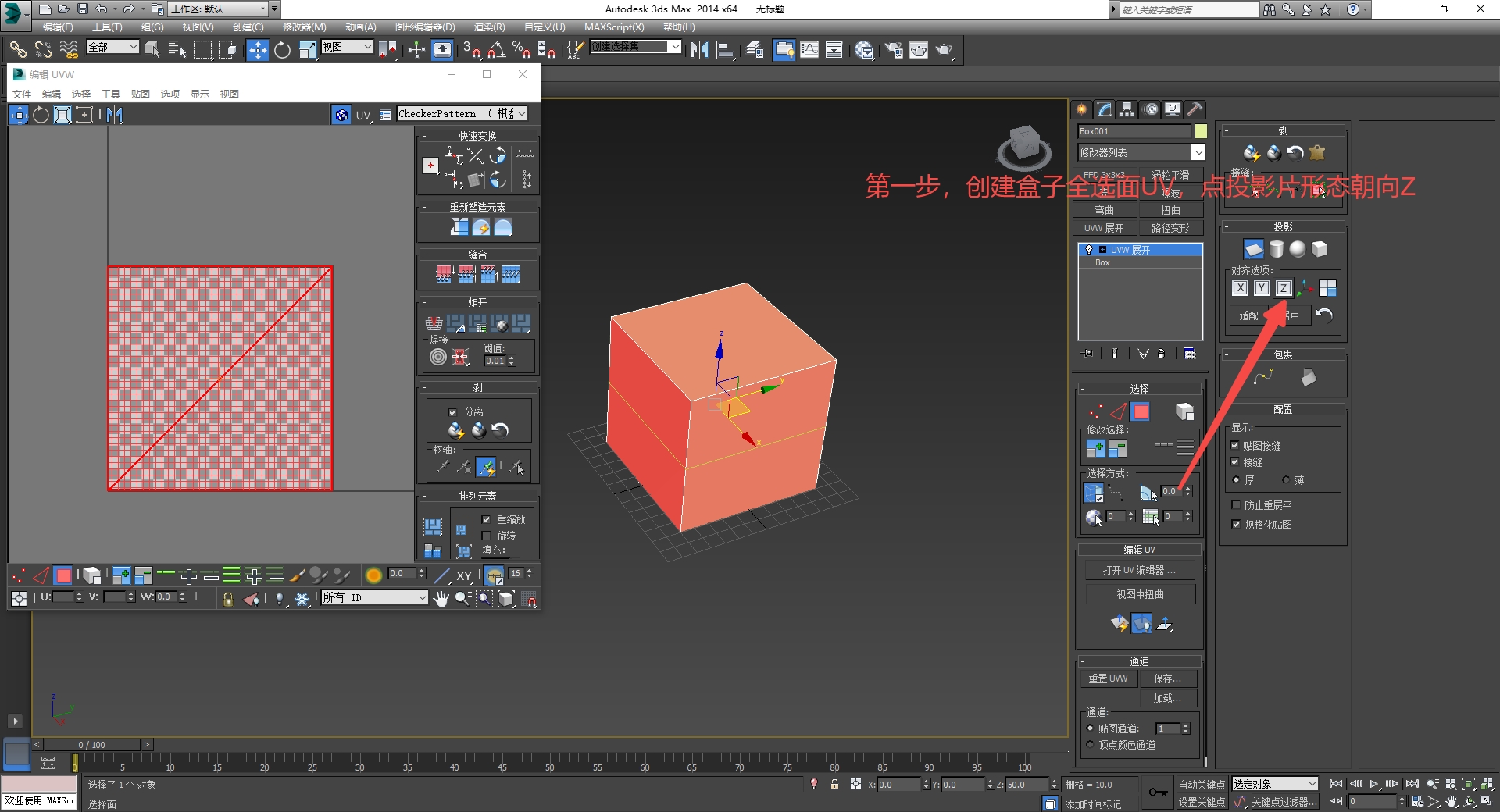Click the Cylindrical map projection icon
1500x812 pixels.
coord(1276,249)
